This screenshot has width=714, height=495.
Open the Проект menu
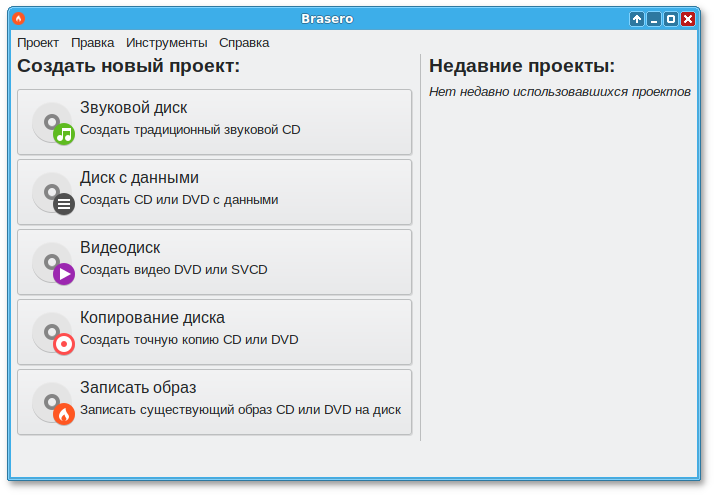38,43
